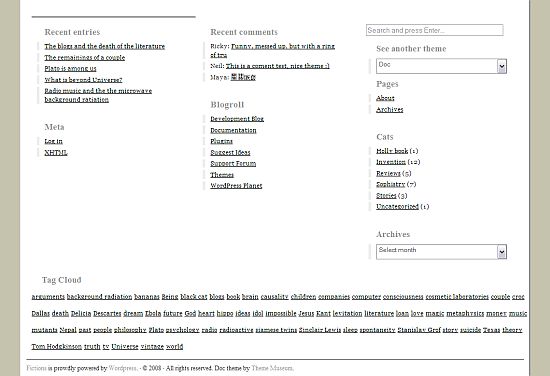Open 'The blogs and the death of the literature'
The width and height of the screenshot is (550, 376).
click(x=105, y=46)
